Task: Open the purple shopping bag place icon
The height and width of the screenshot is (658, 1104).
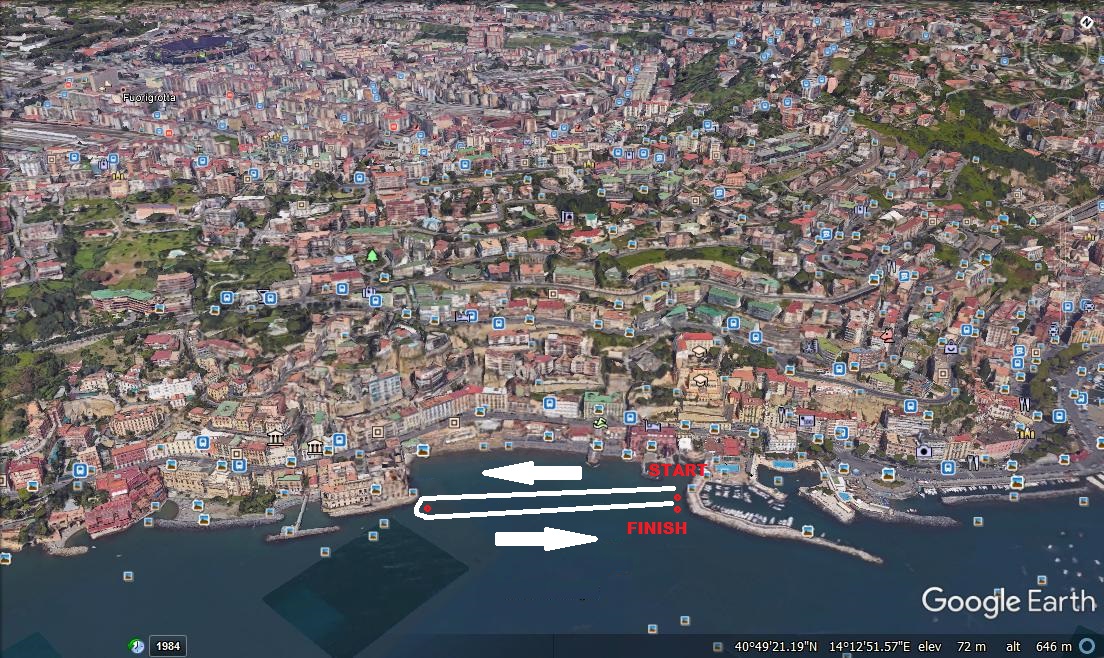Action: pyautogui.click(x=951, y=347)
